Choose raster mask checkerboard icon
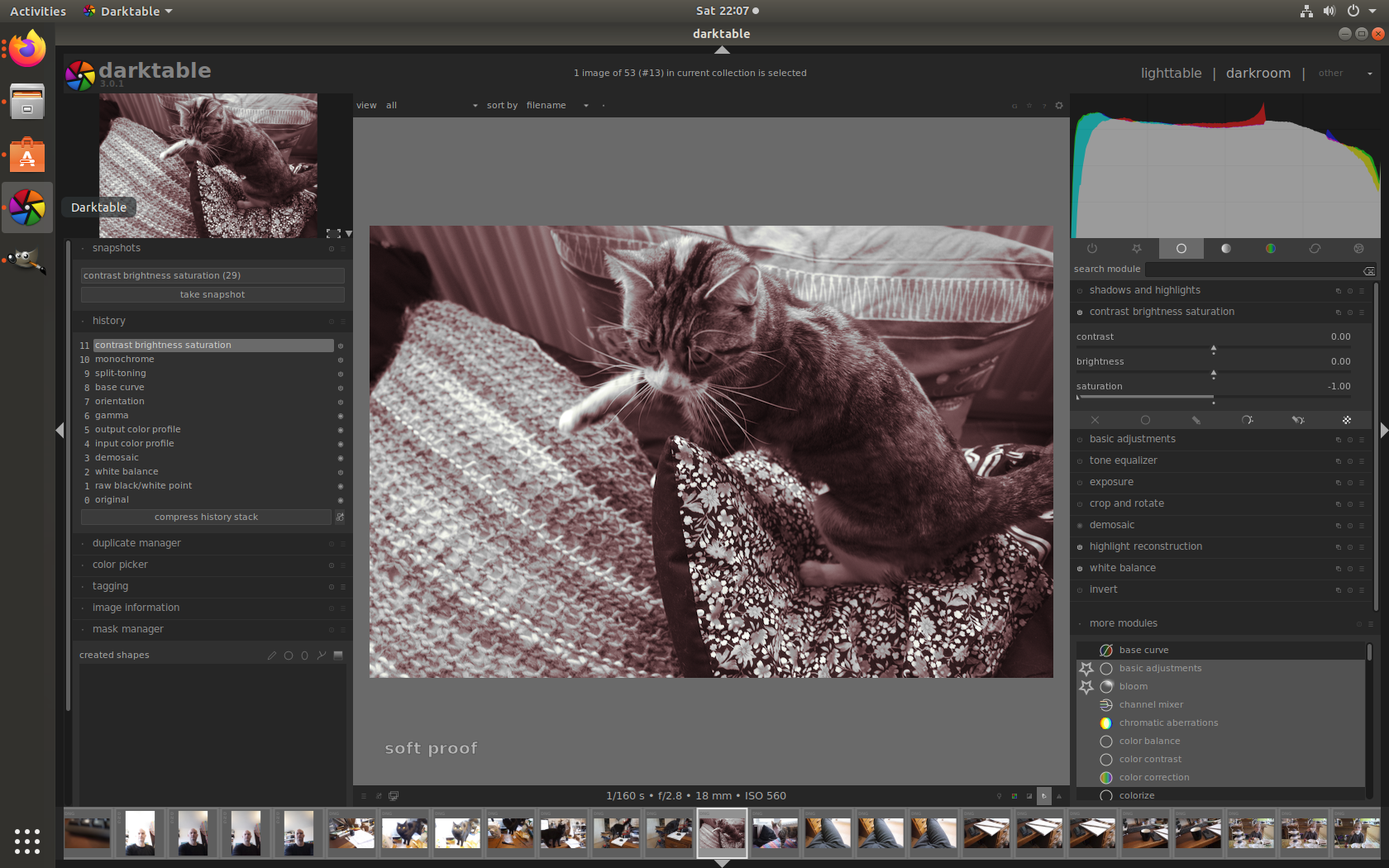Image resolution: width=1389 pixels, height=868 pixels. pyautogui.click(x=1347, y=420)
